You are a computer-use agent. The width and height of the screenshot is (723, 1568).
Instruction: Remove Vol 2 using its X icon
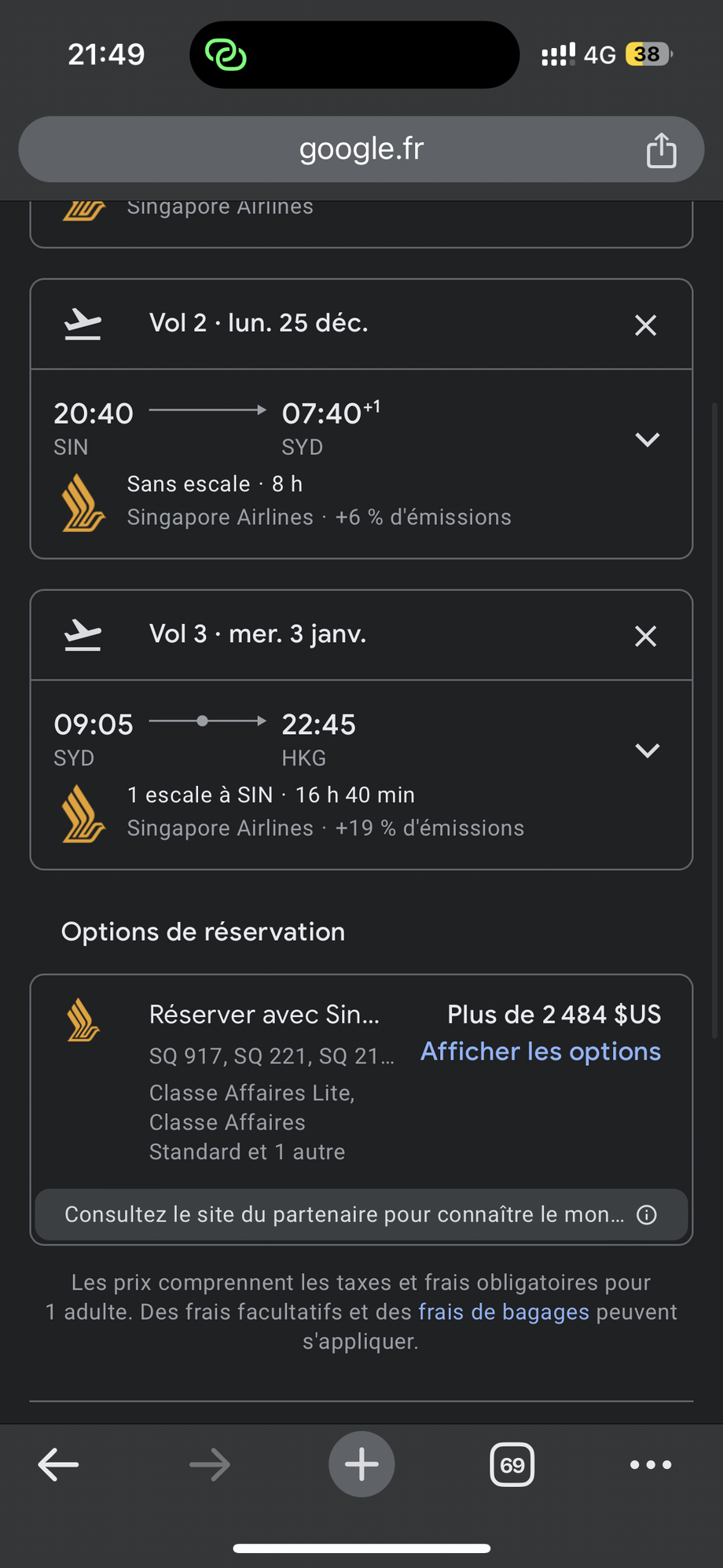(x=645, y=325)
